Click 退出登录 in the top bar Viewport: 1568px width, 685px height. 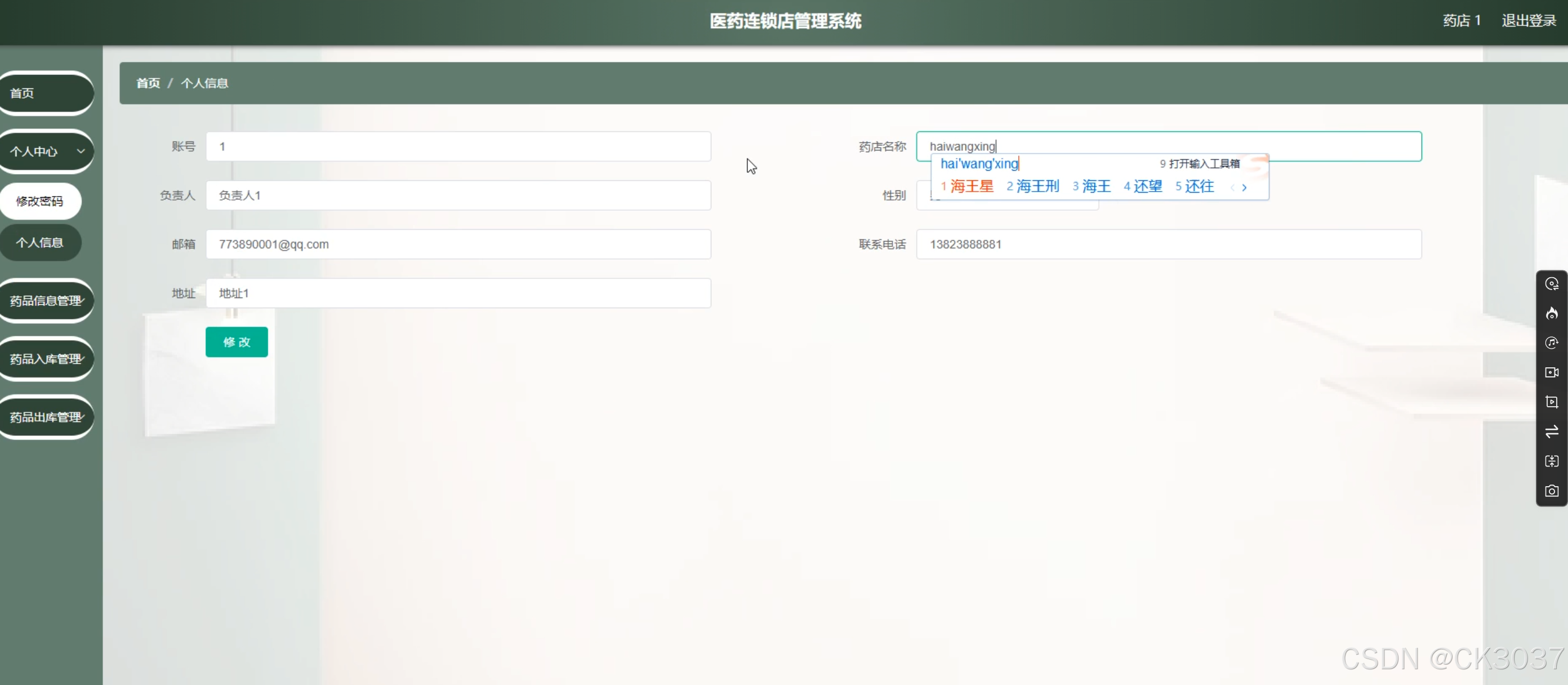click(x=1529, y=20)
